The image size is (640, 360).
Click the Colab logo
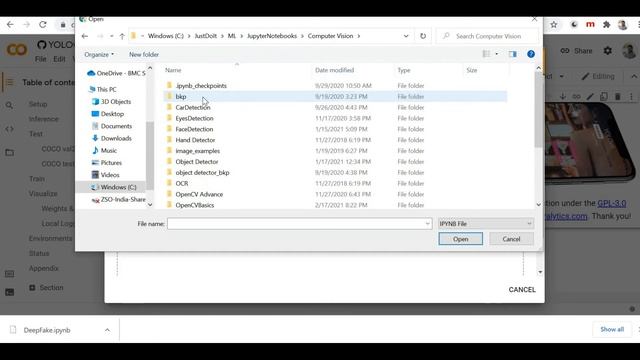click(17, 50)
